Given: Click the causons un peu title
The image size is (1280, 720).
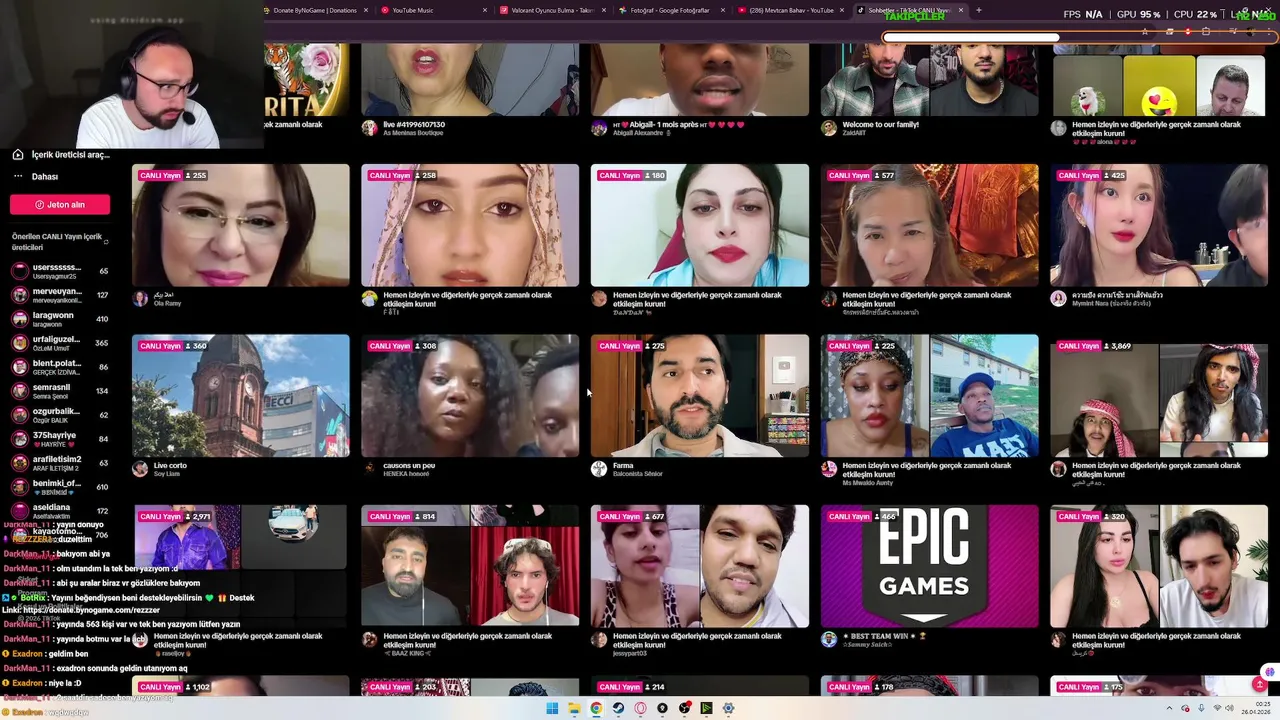Looking at the screenshot, I should pyautogui.click(x=409, y=465).
